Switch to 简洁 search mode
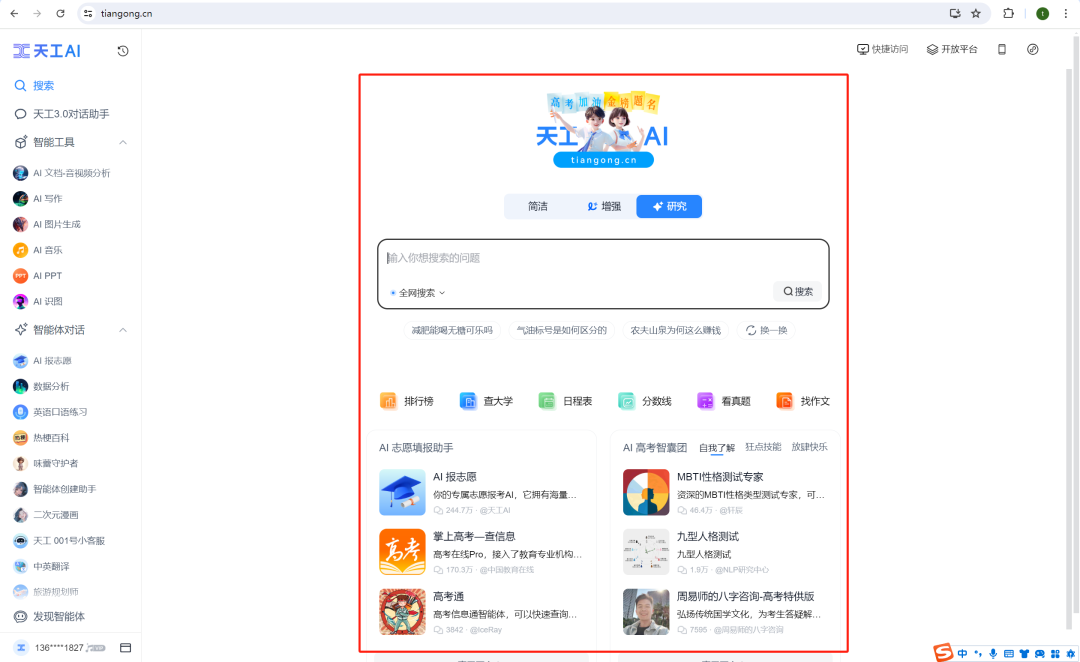This screenshot has height=662, width=1080. coord(538,206)
